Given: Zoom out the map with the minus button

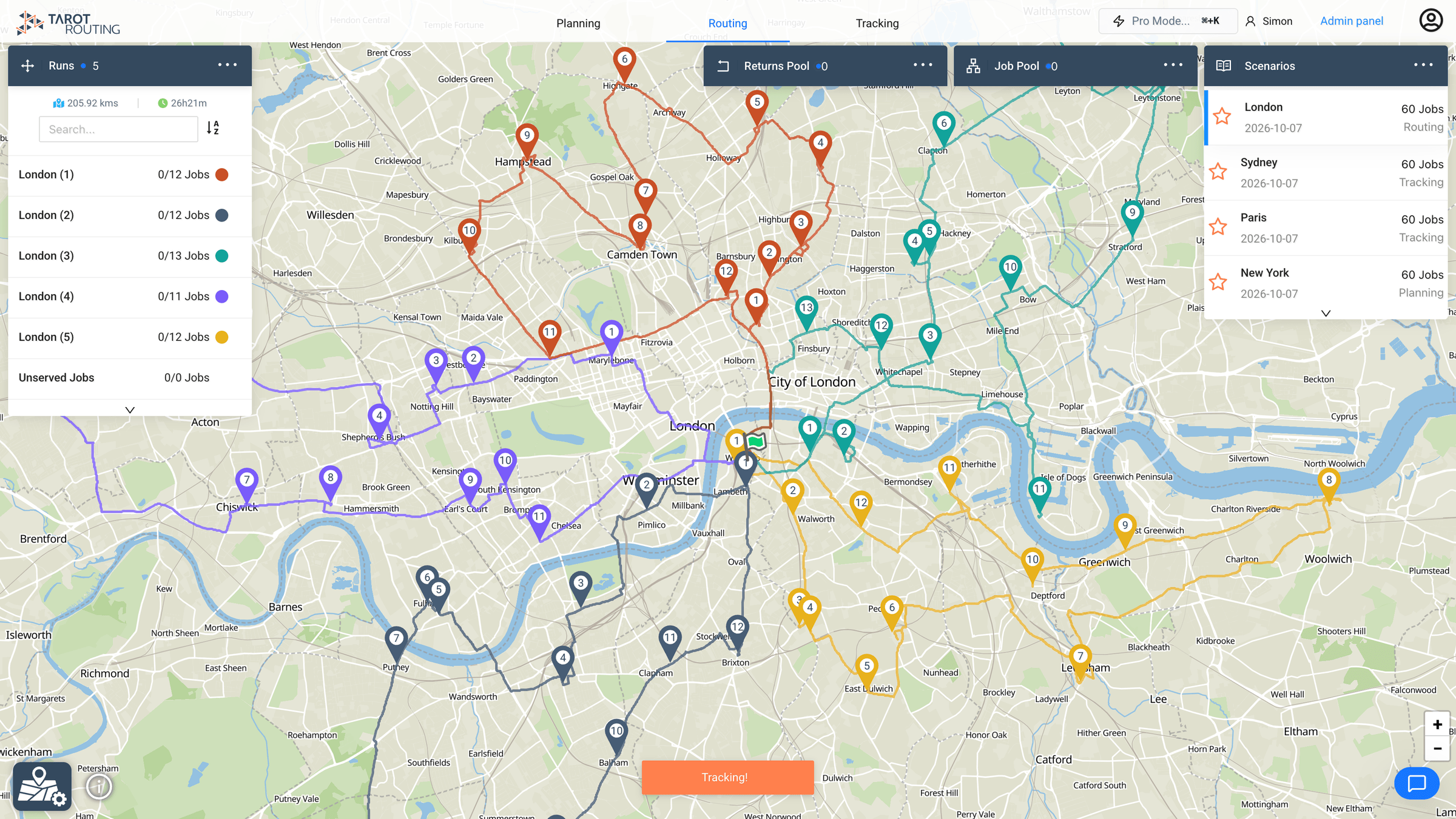Looking at the screenshot, I should point(1437,749).
